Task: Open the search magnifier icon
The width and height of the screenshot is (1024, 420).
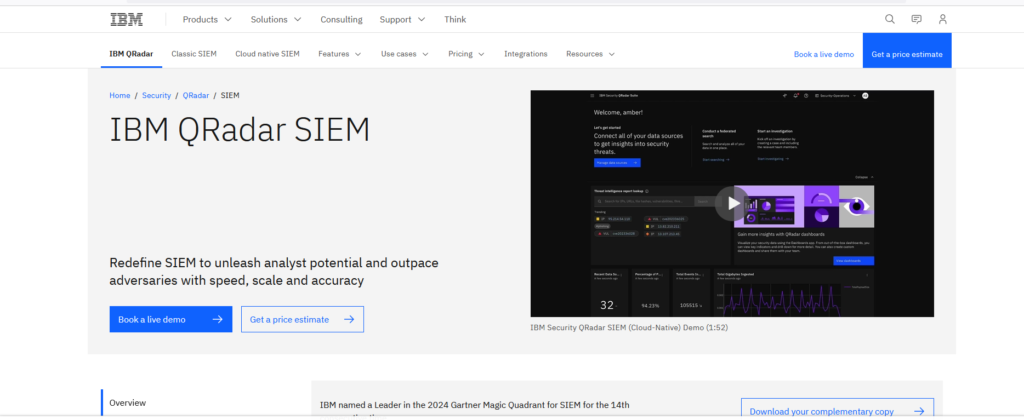Action: [889, 20]
